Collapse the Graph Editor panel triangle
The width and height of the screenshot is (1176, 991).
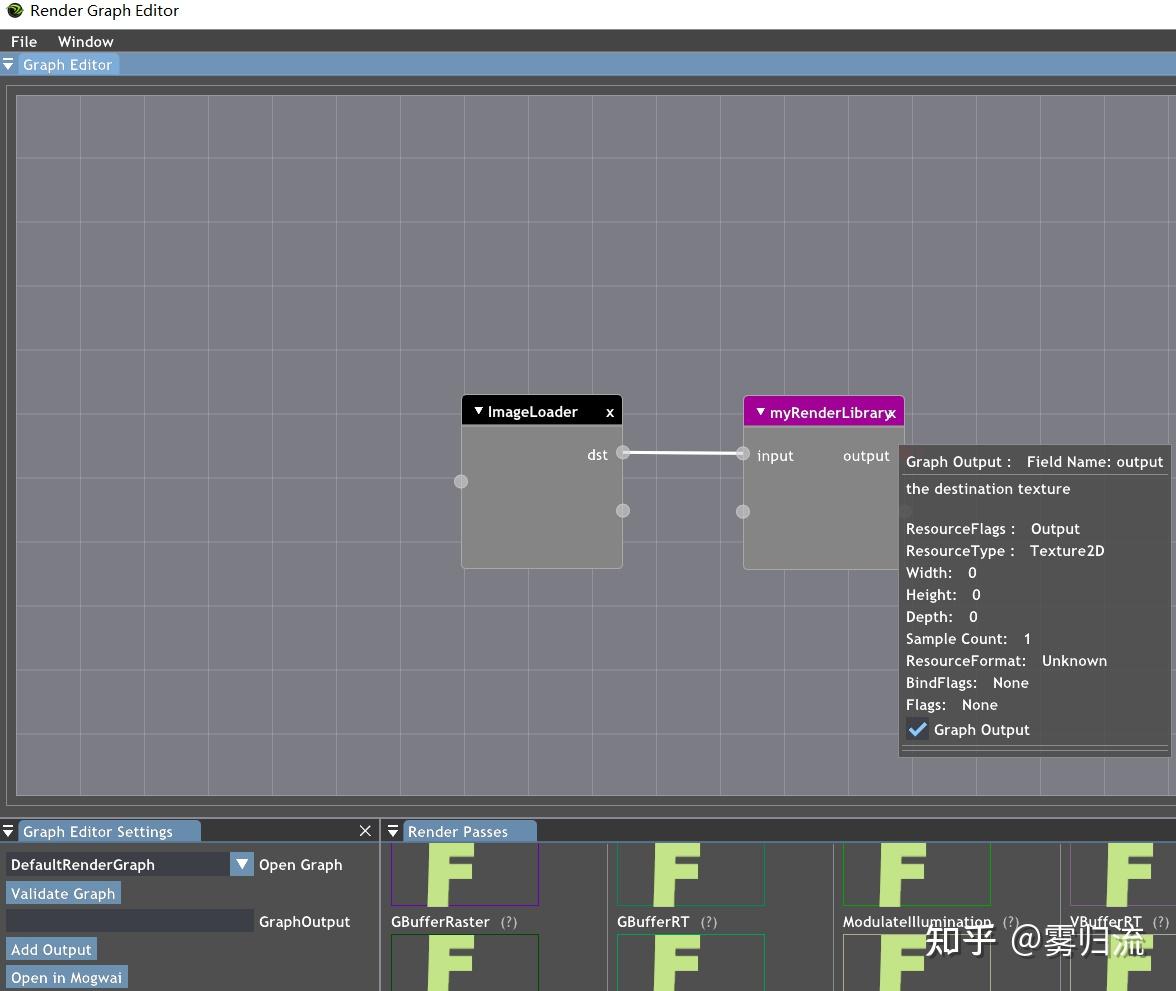[8, 65]
